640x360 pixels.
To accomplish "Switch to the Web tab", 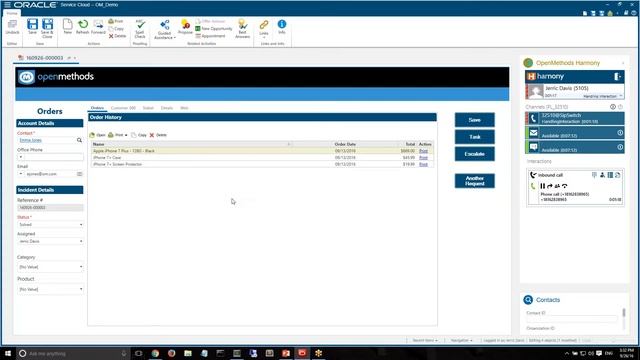I will [184, 108].
